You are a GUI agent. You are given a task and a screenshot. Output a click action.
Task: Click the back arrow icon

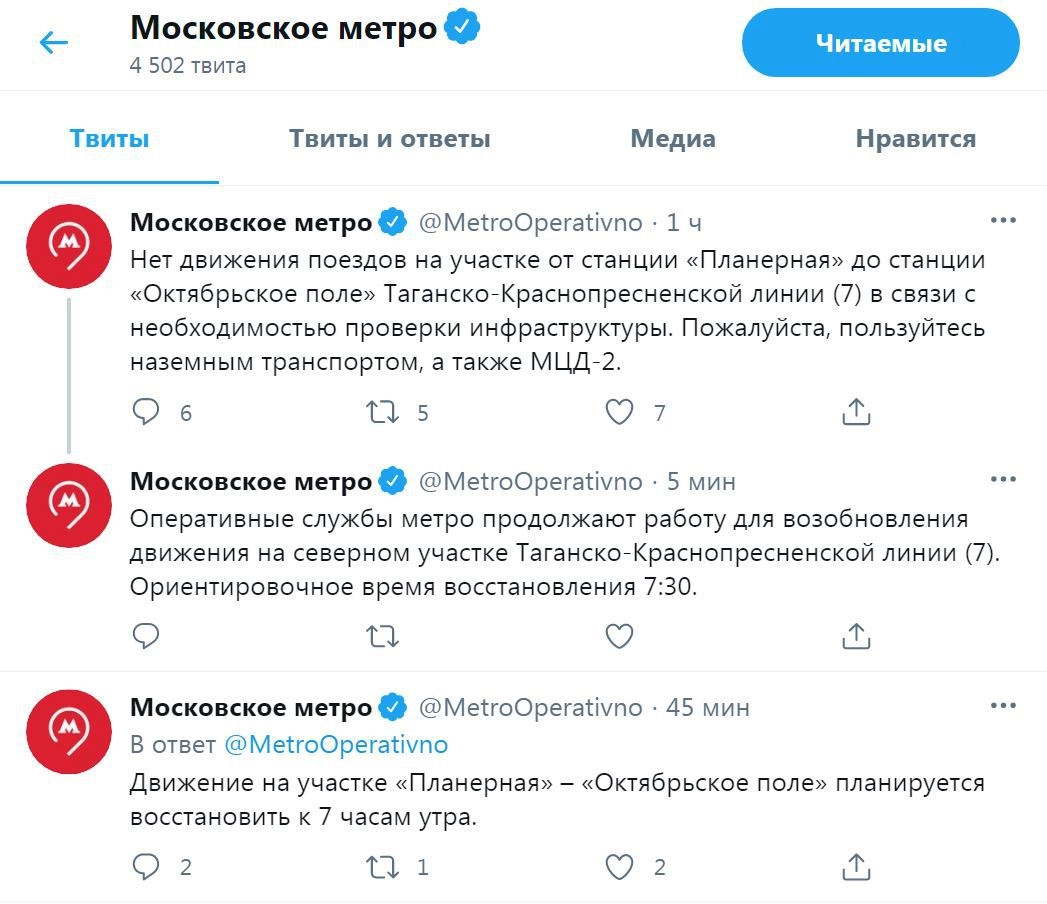[x=53, y=42]
